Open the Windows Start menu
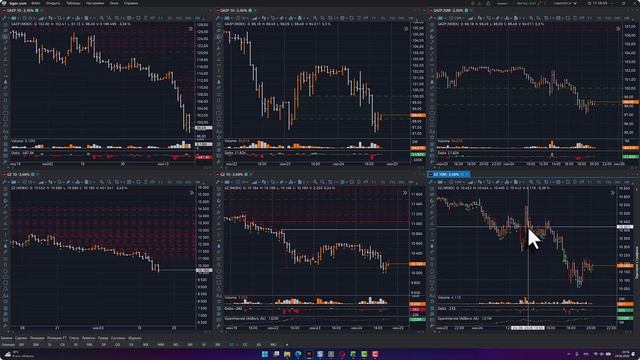This screenshot has width=640, height=360. 265,354
